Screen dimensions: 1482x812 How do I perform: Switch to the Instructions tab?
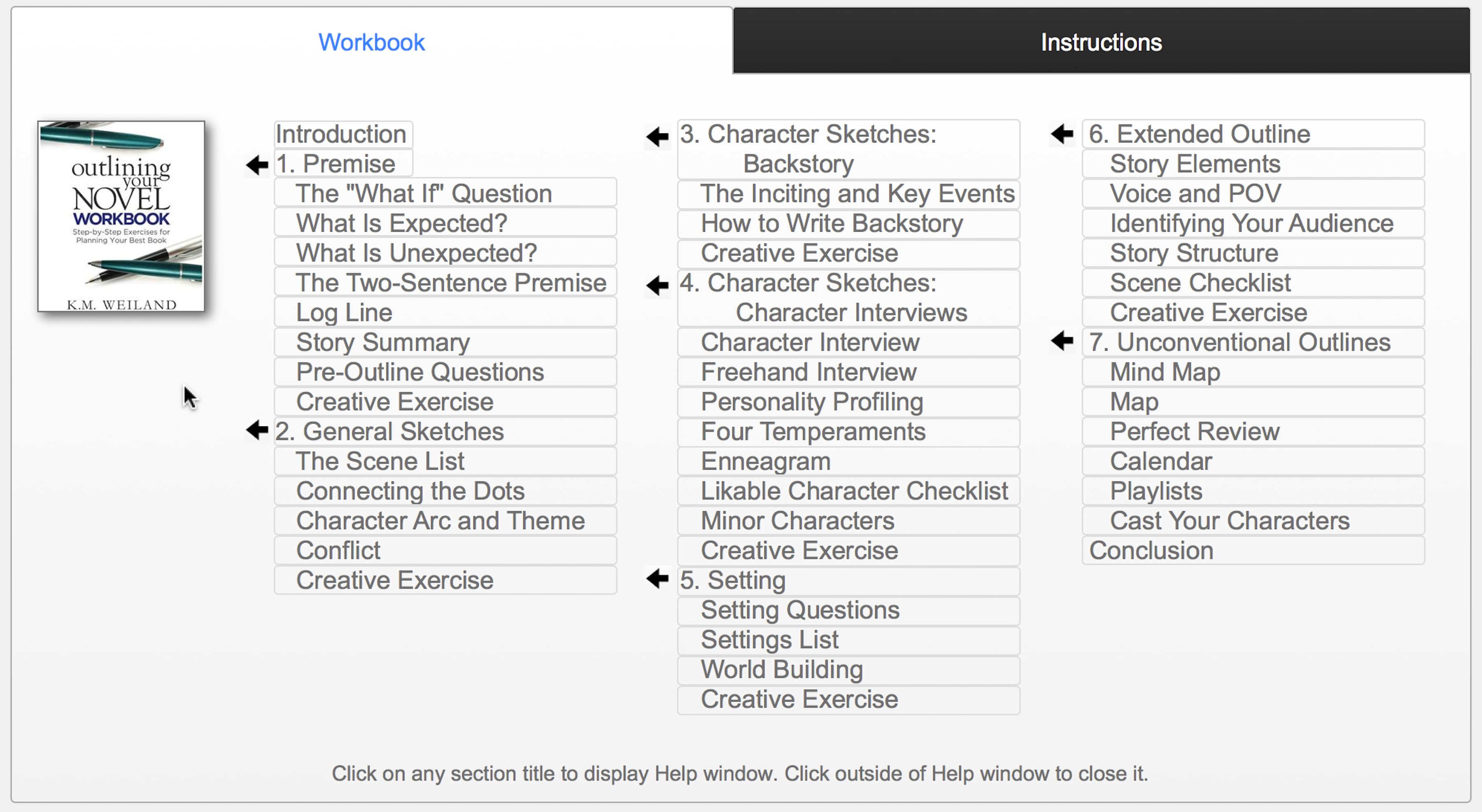pos(1100,42)
